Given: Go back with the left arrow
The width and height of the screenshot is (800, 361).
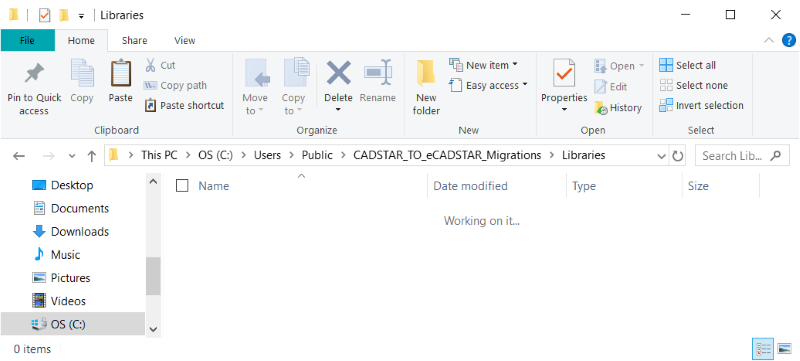Looking at the screenshot, I should (19, 156).
